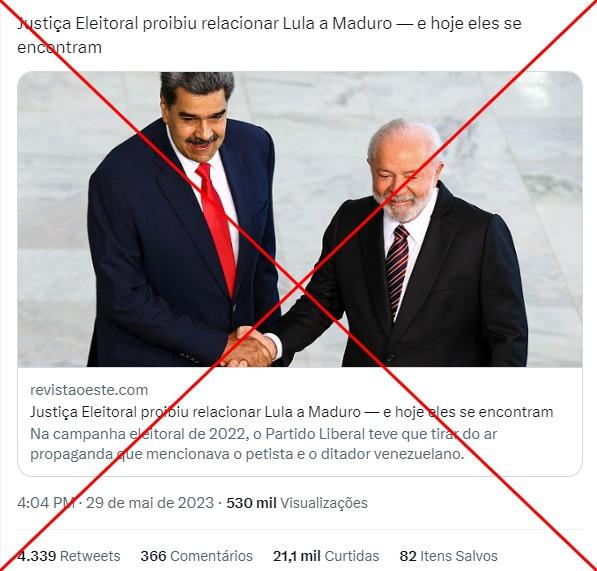Click the 29 de mai de 2023 date

[150, 503]
